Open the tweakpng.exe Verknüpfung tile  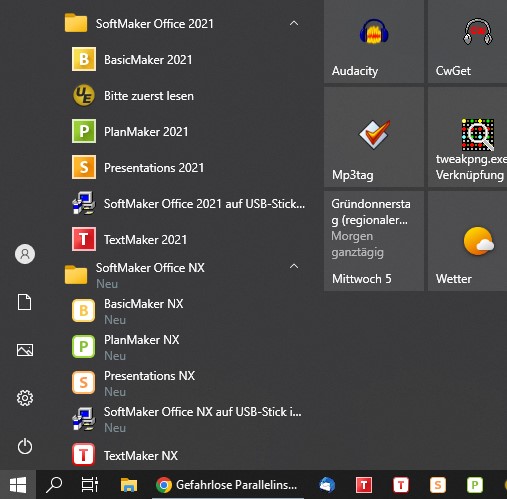pyautogui.click(x=467, y=137)
